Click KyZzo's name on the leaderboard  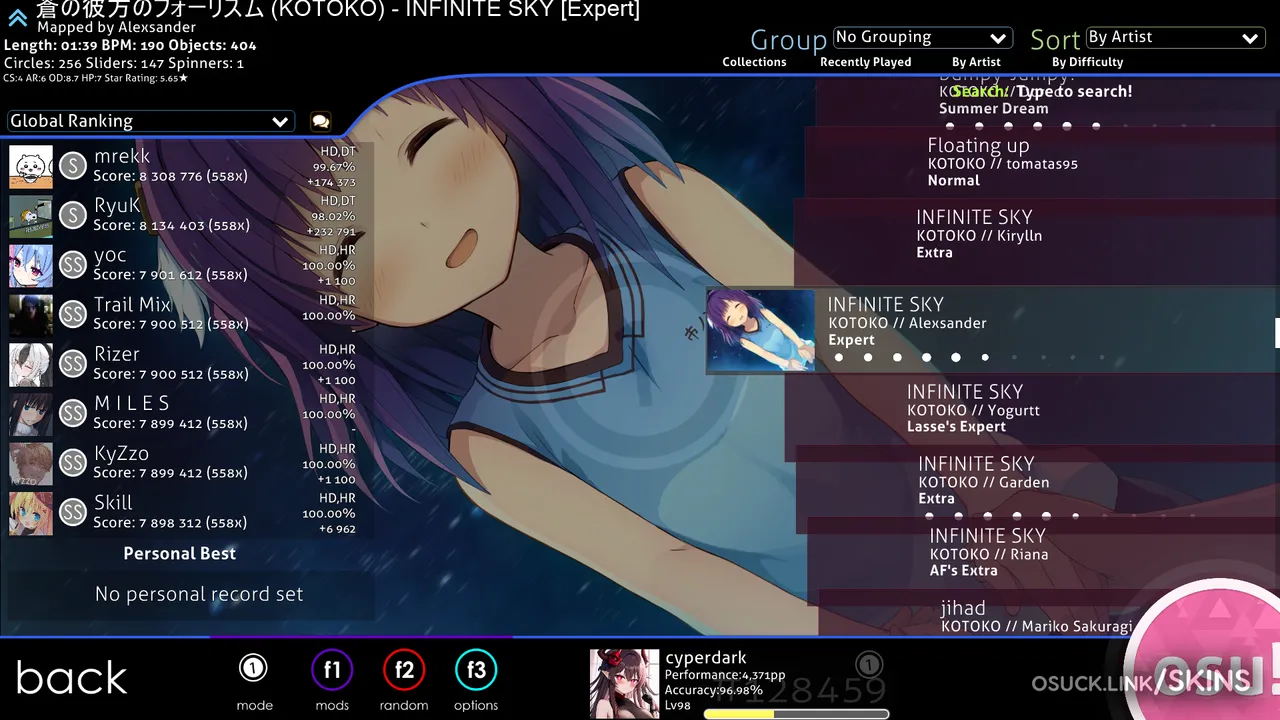point(121,453)
